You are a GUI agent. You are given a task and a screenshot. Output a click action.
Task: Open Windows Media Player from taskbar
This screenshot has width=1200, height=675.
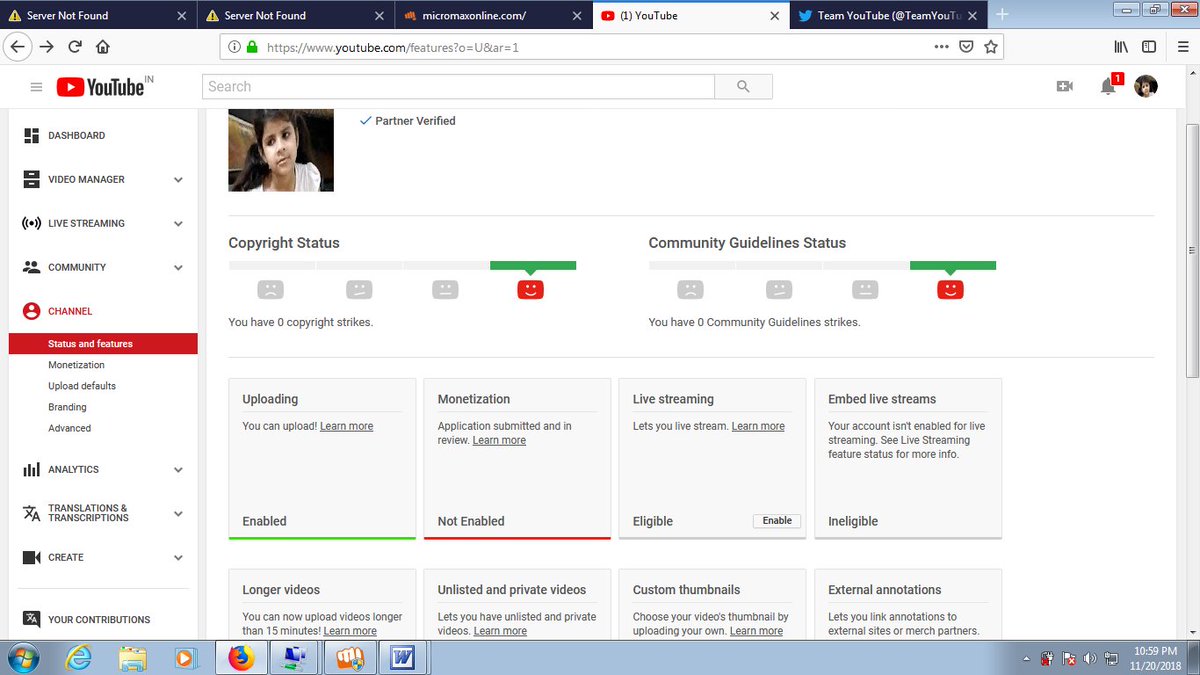(184, 658)
